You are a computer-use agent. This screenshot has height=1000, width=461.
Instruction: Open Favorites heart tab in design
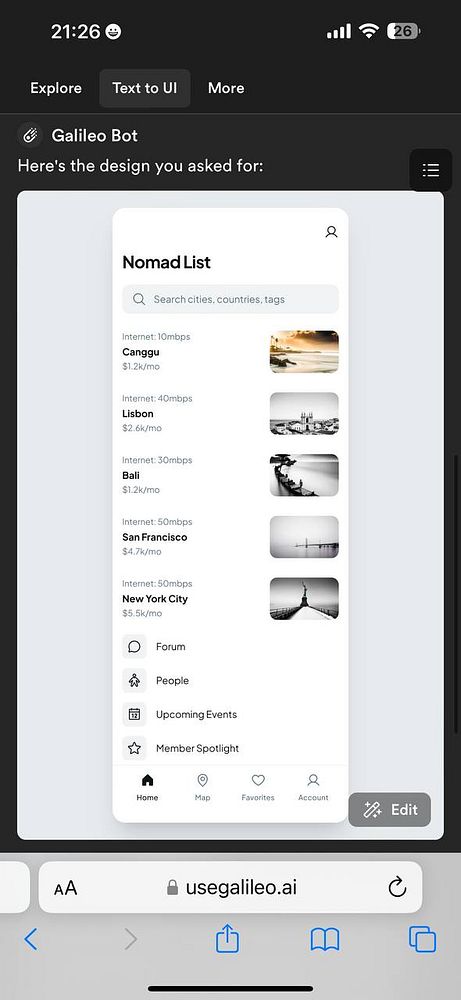point(258,787)
